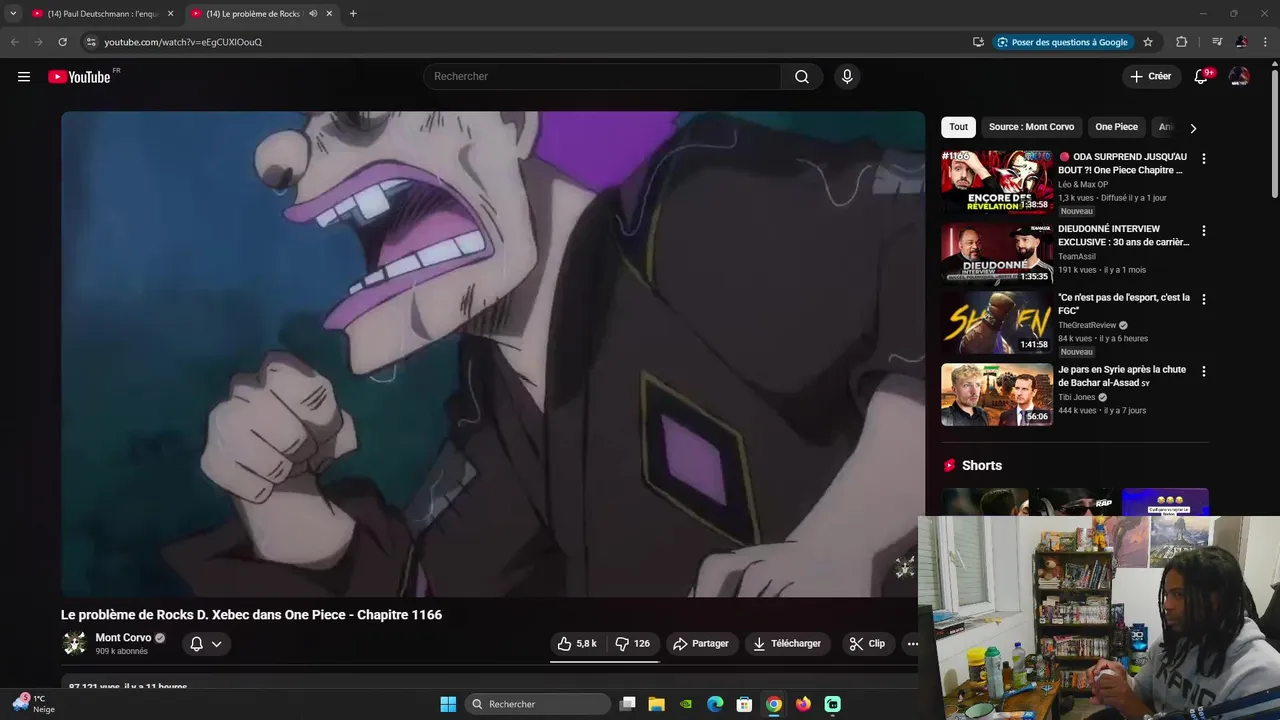Click Poser des questions à Google

[1062, 42]
